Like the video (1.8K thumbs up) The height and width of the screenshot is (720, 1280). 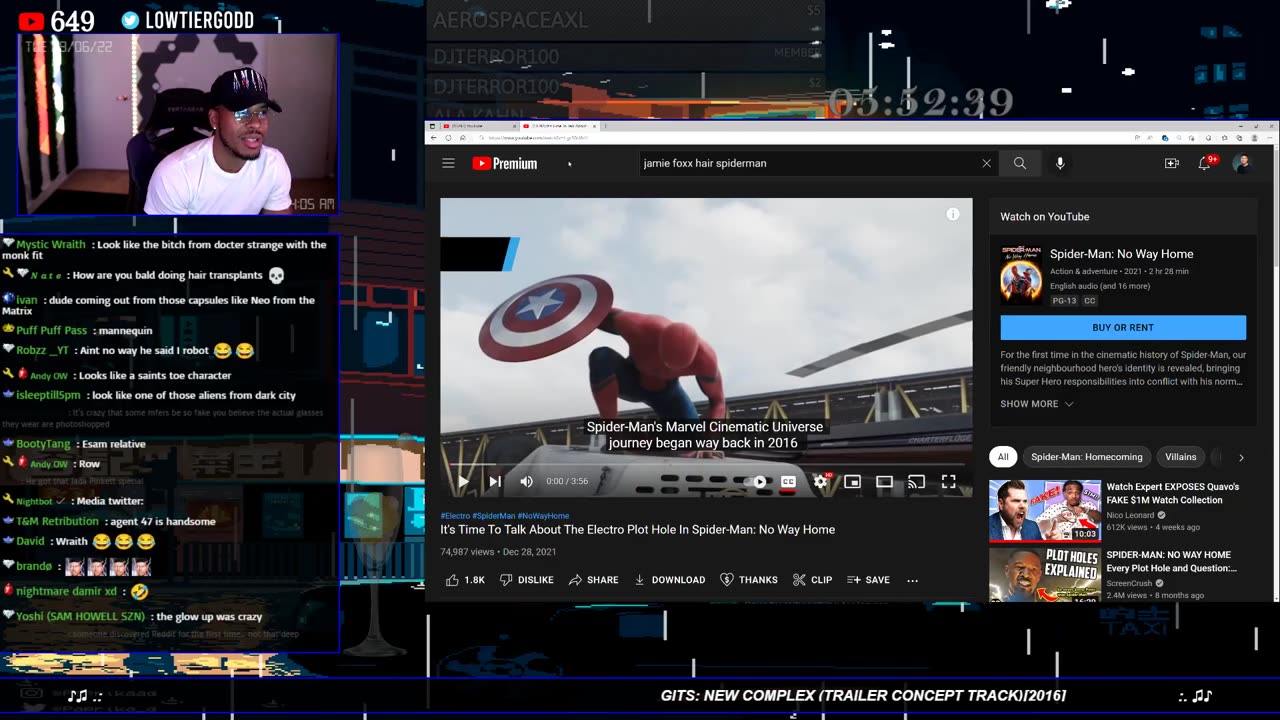coord(465,580)
